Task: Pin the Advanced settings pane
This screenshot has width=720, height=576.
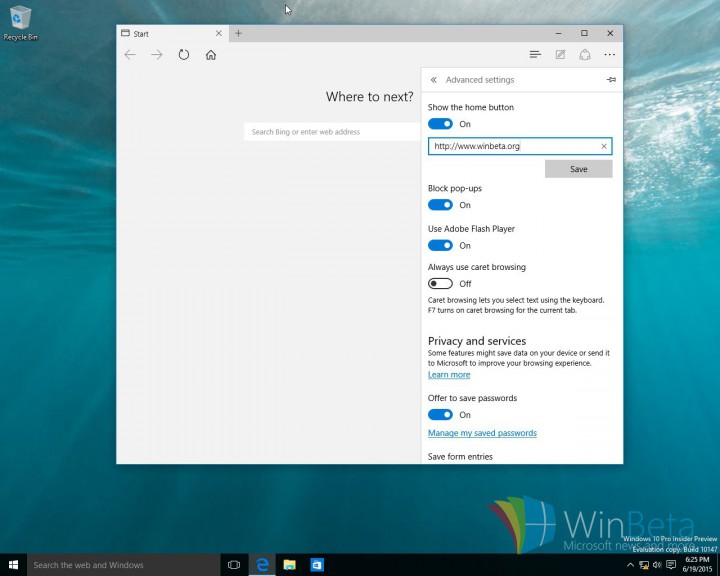Action: (611, 79)
